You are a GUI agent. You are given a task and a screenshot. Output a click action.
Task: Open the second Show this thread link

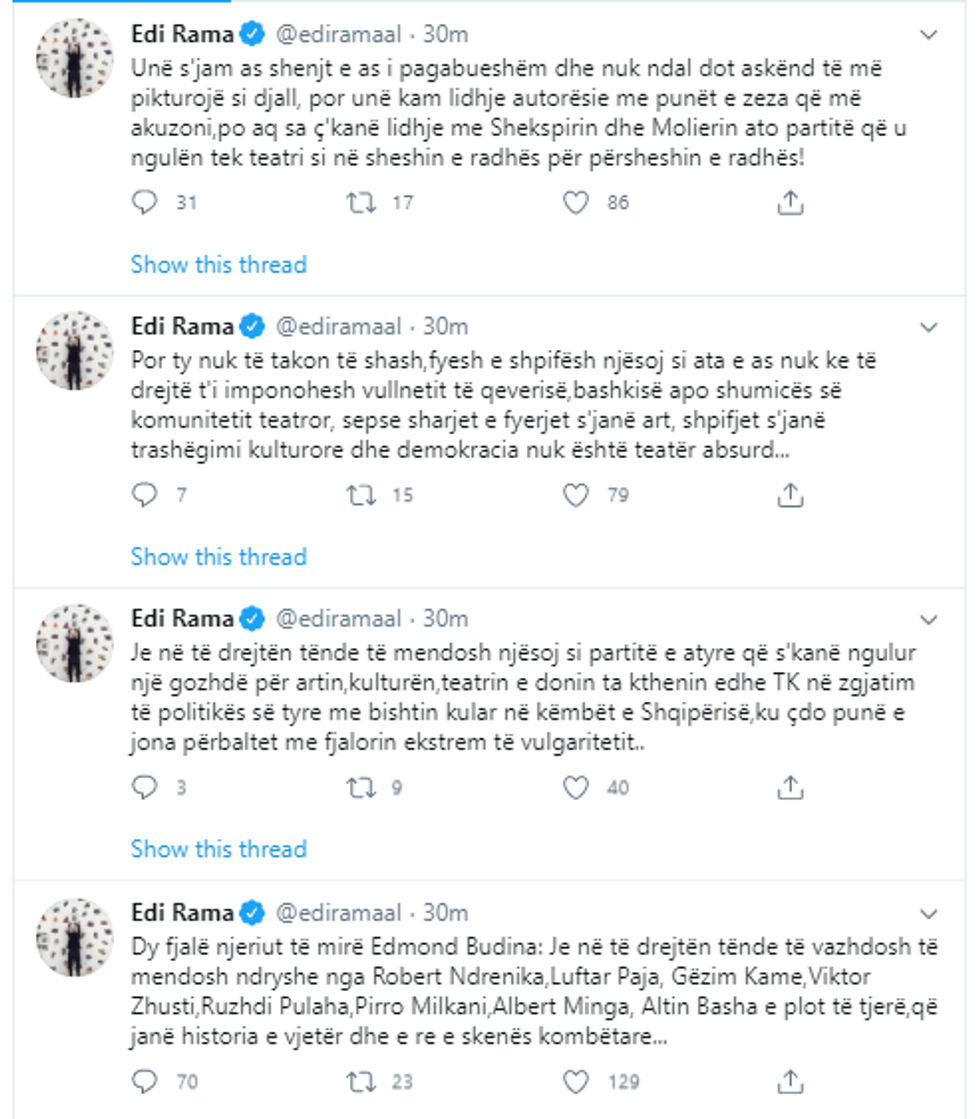pyautogui.click(x=215, y=556)
